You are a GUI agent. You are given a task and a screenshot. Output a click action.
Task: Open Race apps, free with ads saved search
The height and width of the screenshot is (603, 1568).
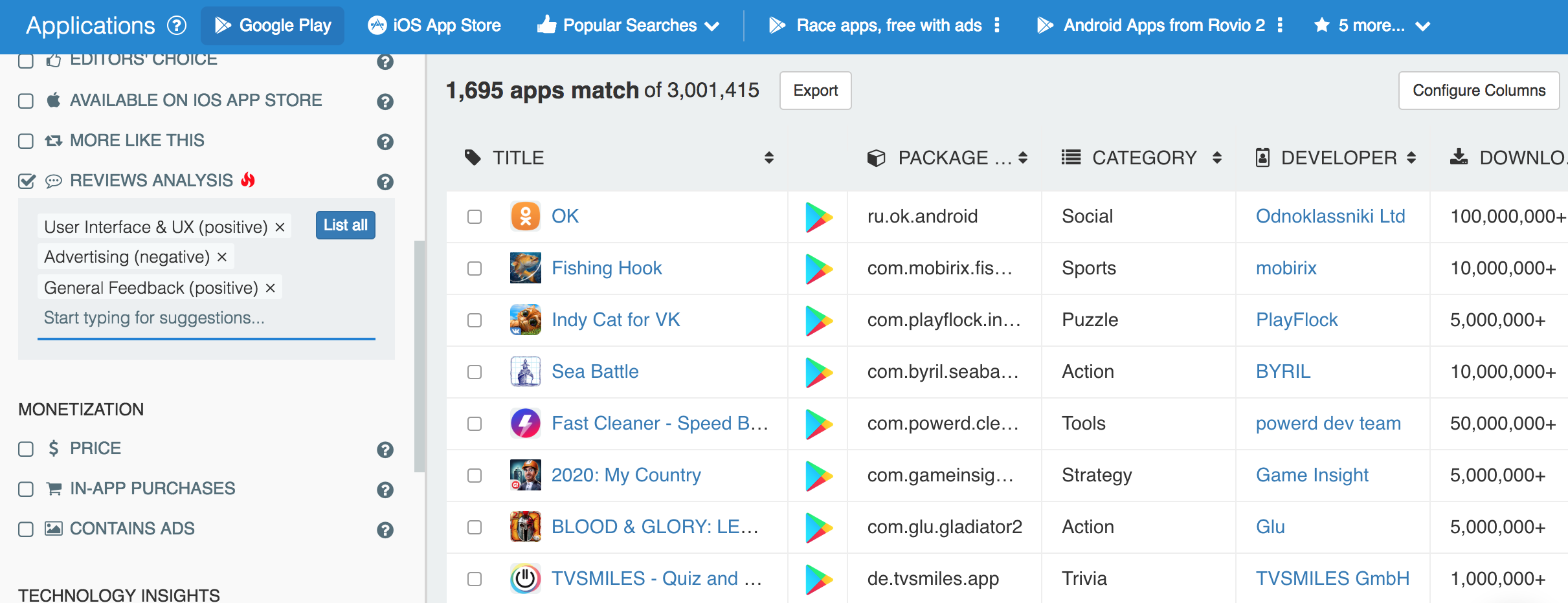(x=875, y=25)
